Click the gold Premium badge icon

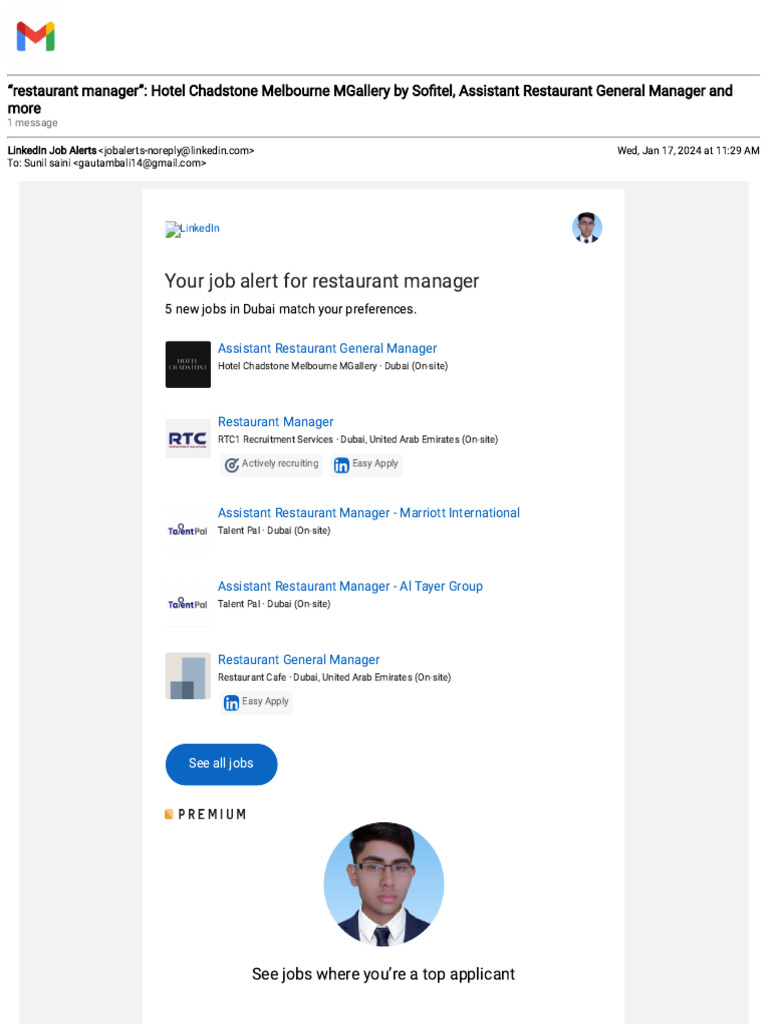pos(169,814)
